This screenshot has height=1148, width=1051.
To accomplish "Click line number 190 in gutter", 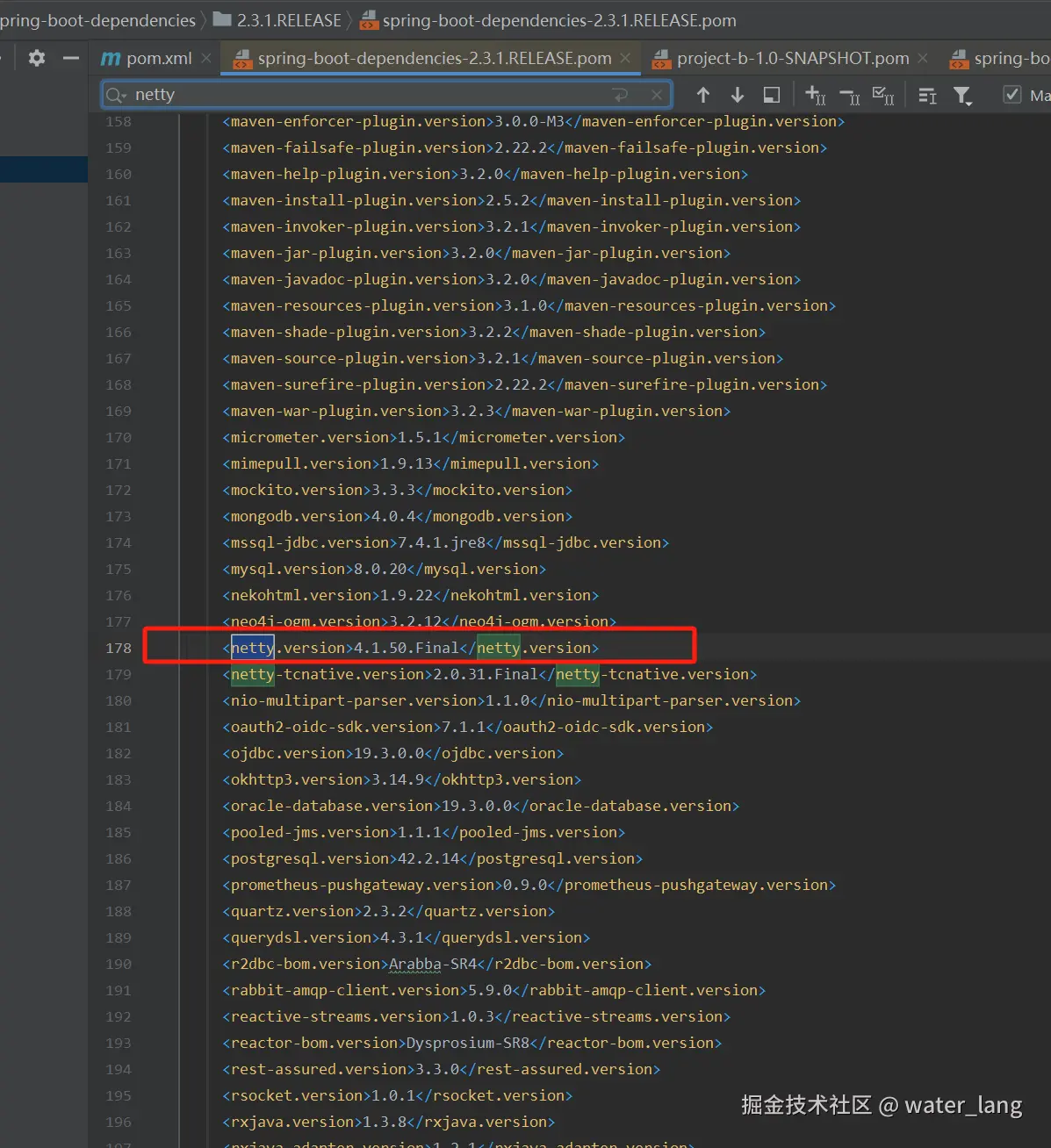I will coord(119,964).
